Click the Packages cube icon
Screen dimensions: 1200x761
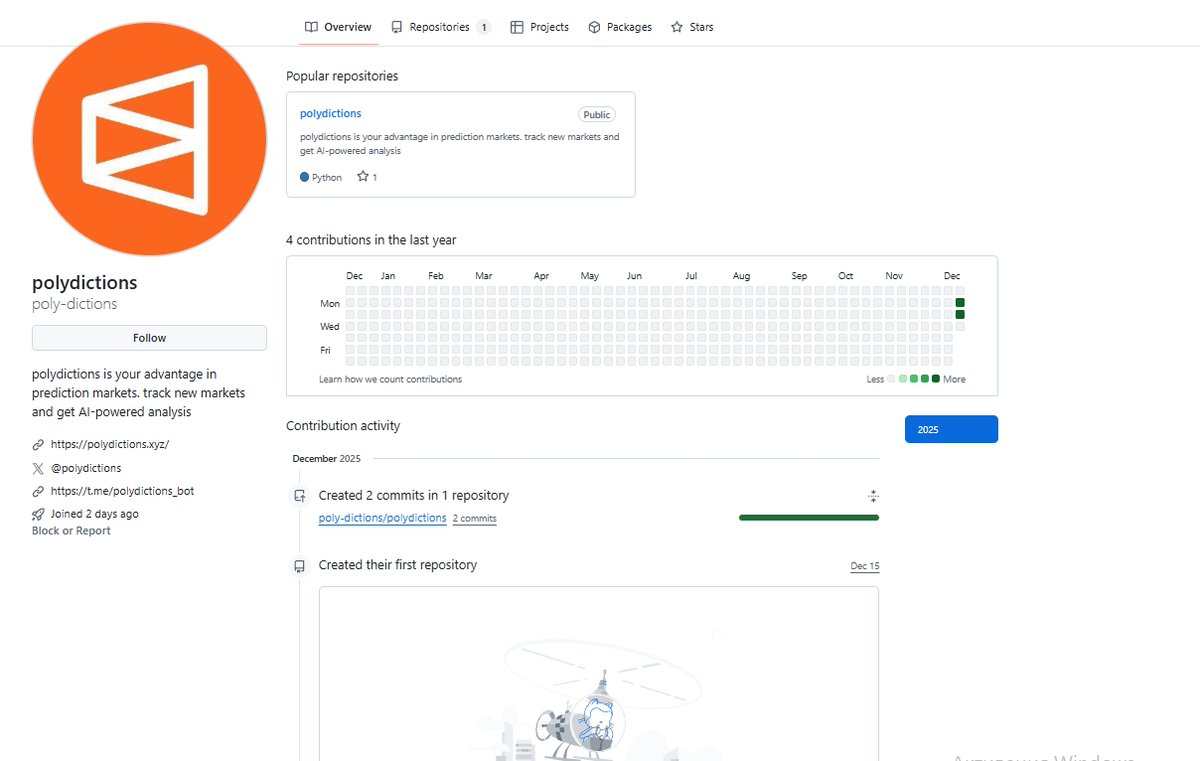point(594,27)
